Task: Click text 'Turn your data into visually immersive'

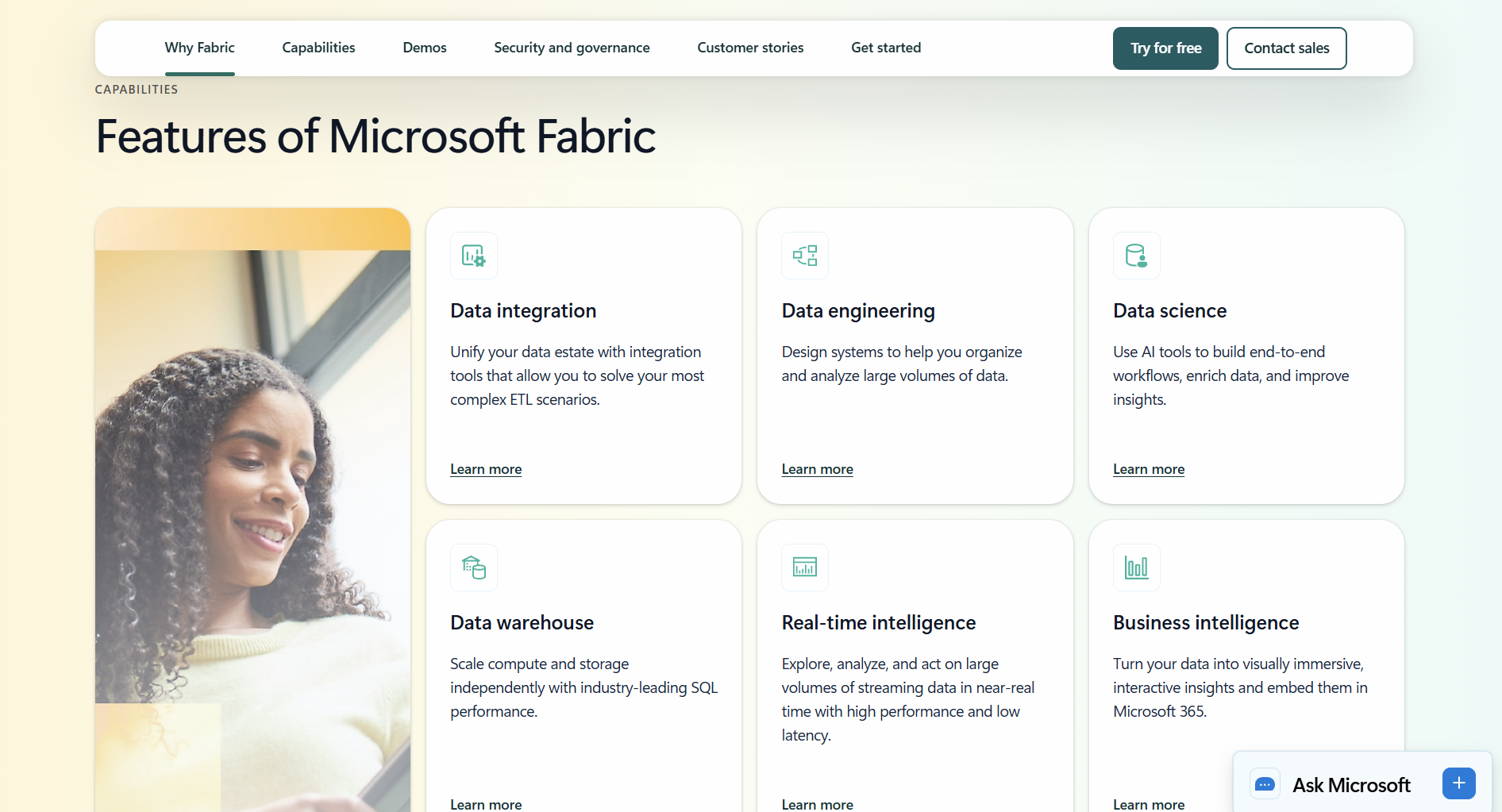Action: coord(1238,664)
